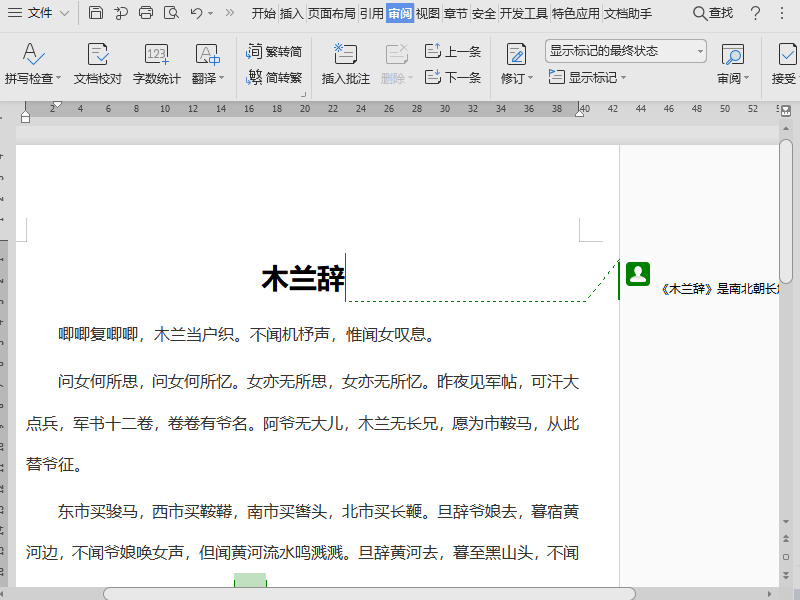Screen dimensions: 800x600
Task: Click the green 文档助手 avatar beside the comment
Action: tap(638, 273)
